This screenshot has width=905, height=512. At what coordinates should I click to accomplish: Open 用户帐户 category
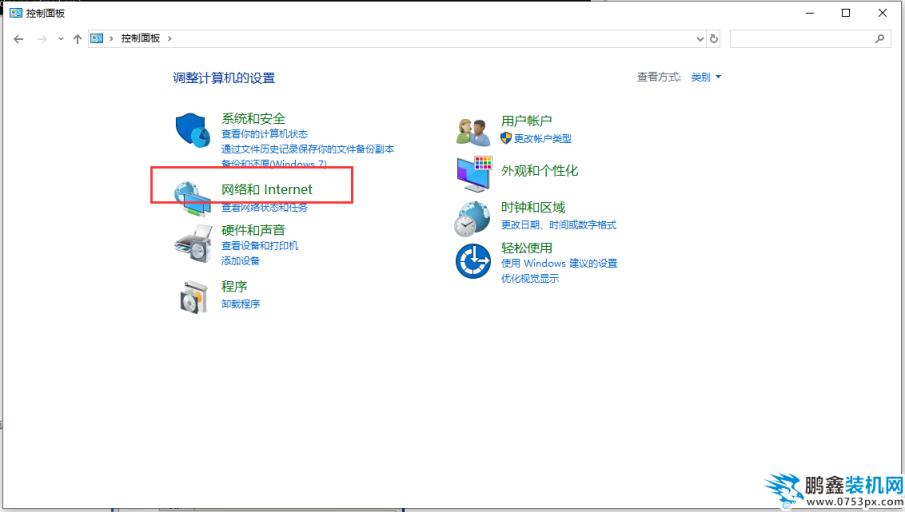526,121
